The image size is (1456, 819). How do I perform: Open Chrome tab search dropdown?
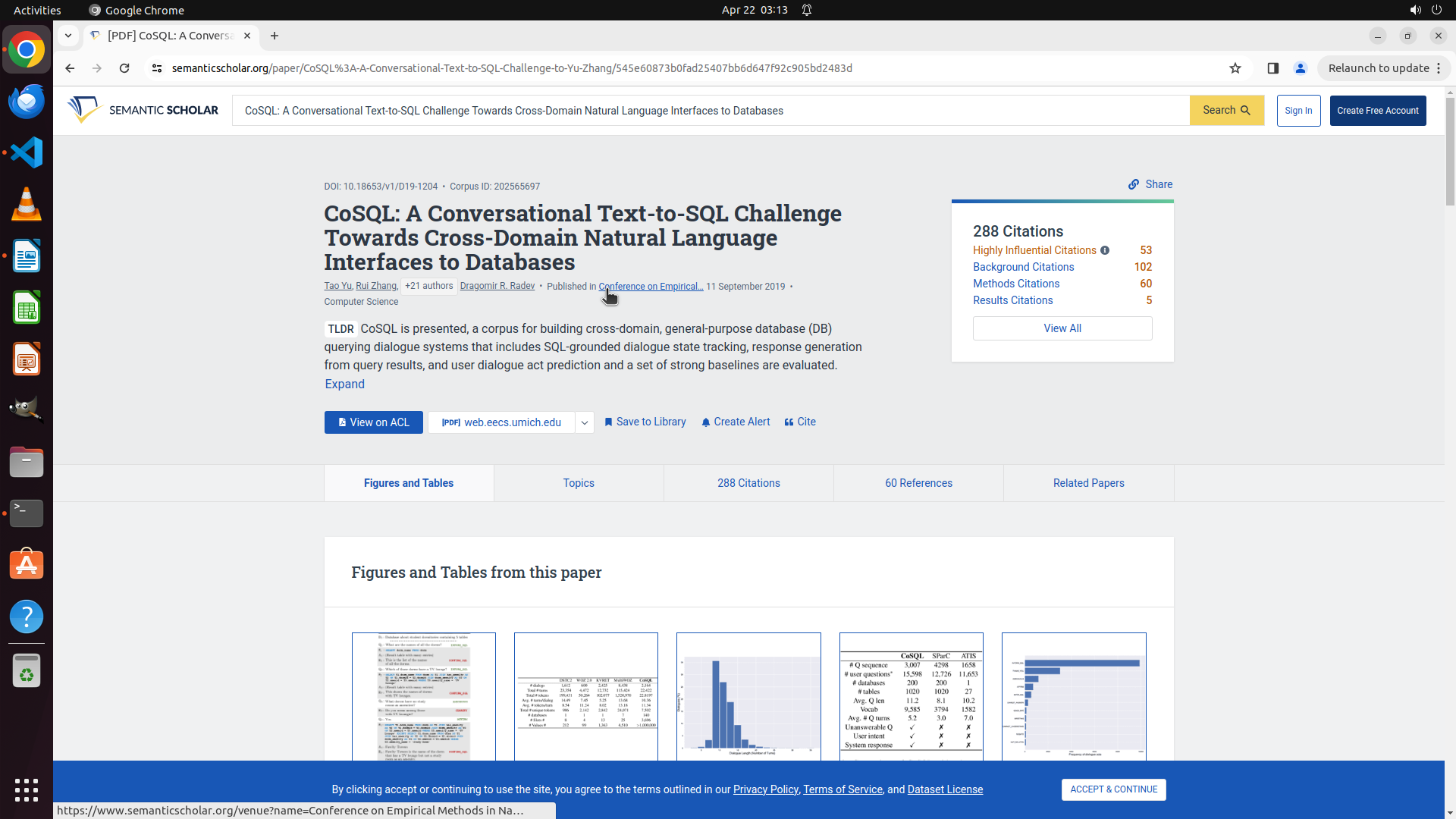(x=68, y=36)
